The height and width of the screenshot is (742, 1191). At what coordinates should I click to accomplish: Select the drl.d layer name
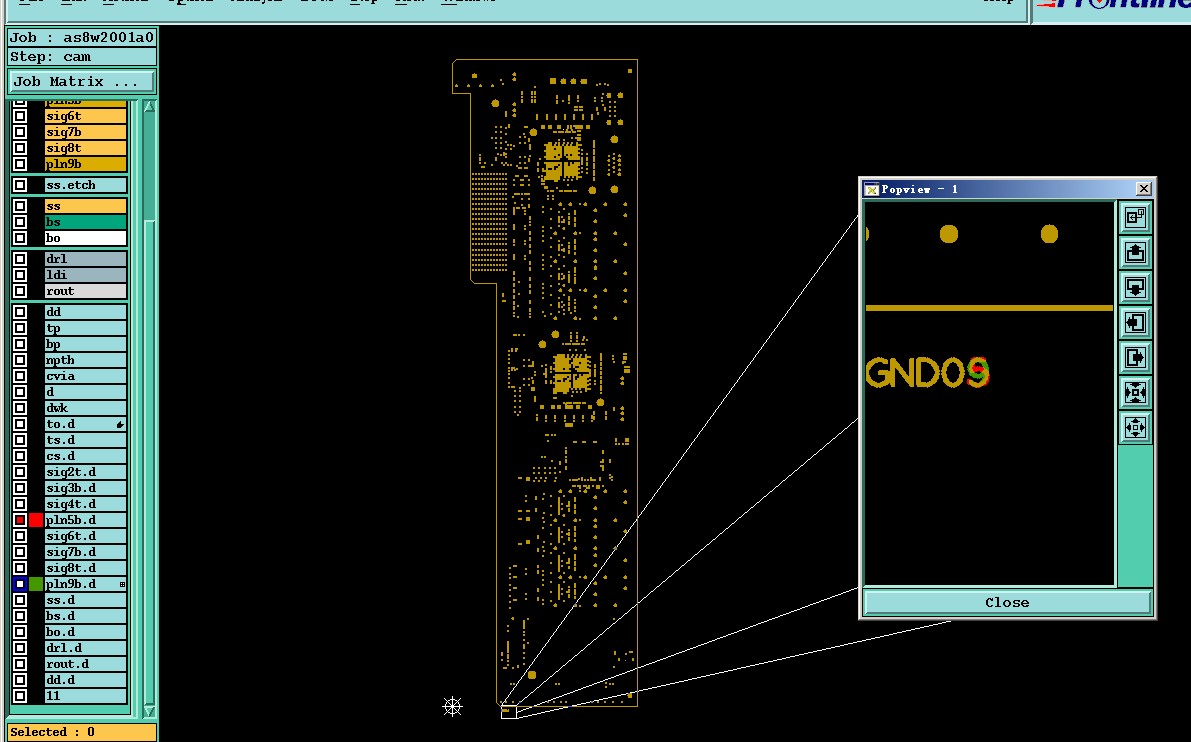pyautogui.click(x=85, y=648)
